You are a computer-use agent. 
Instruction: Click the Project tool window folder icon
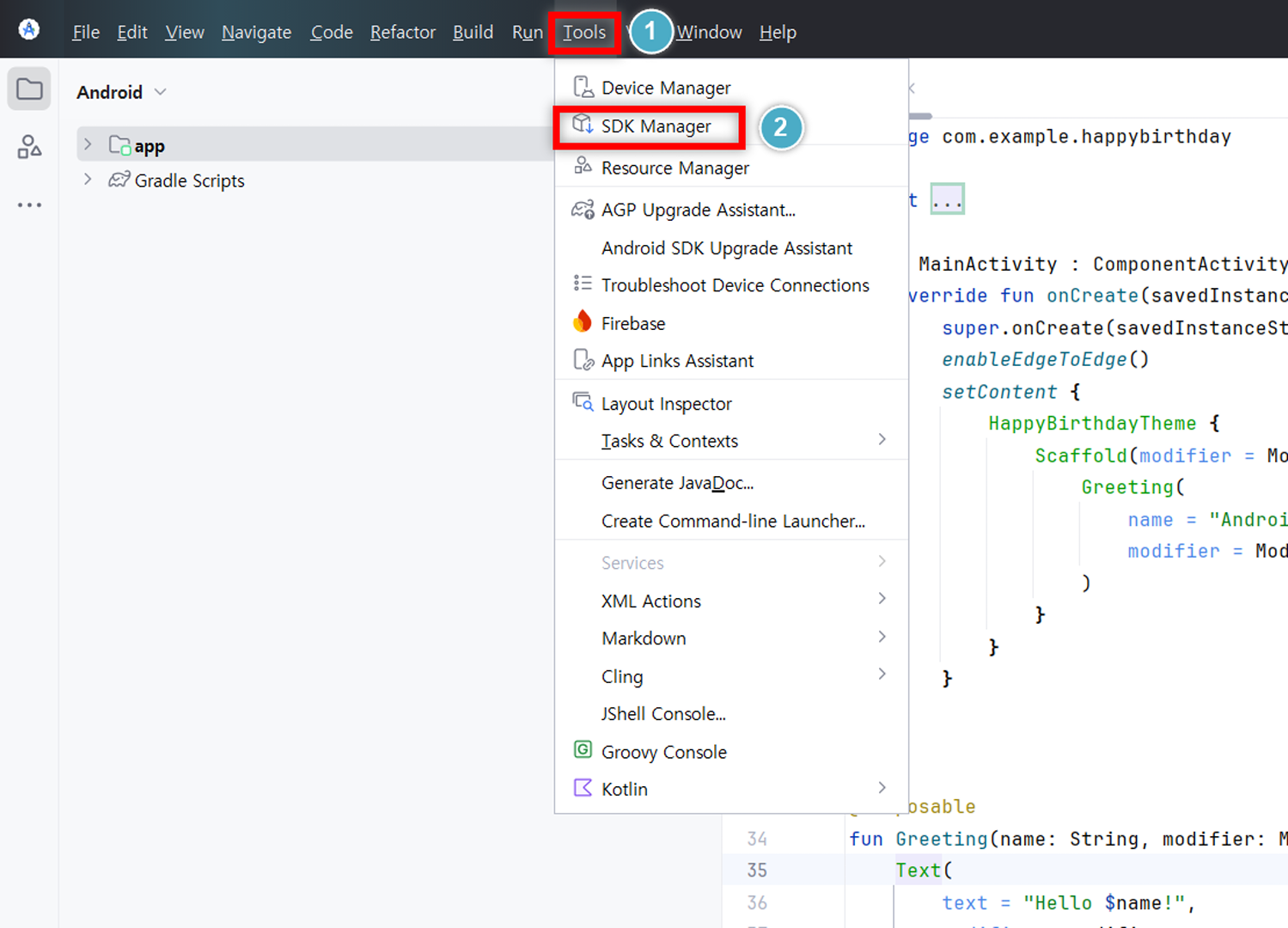(28, 89)
